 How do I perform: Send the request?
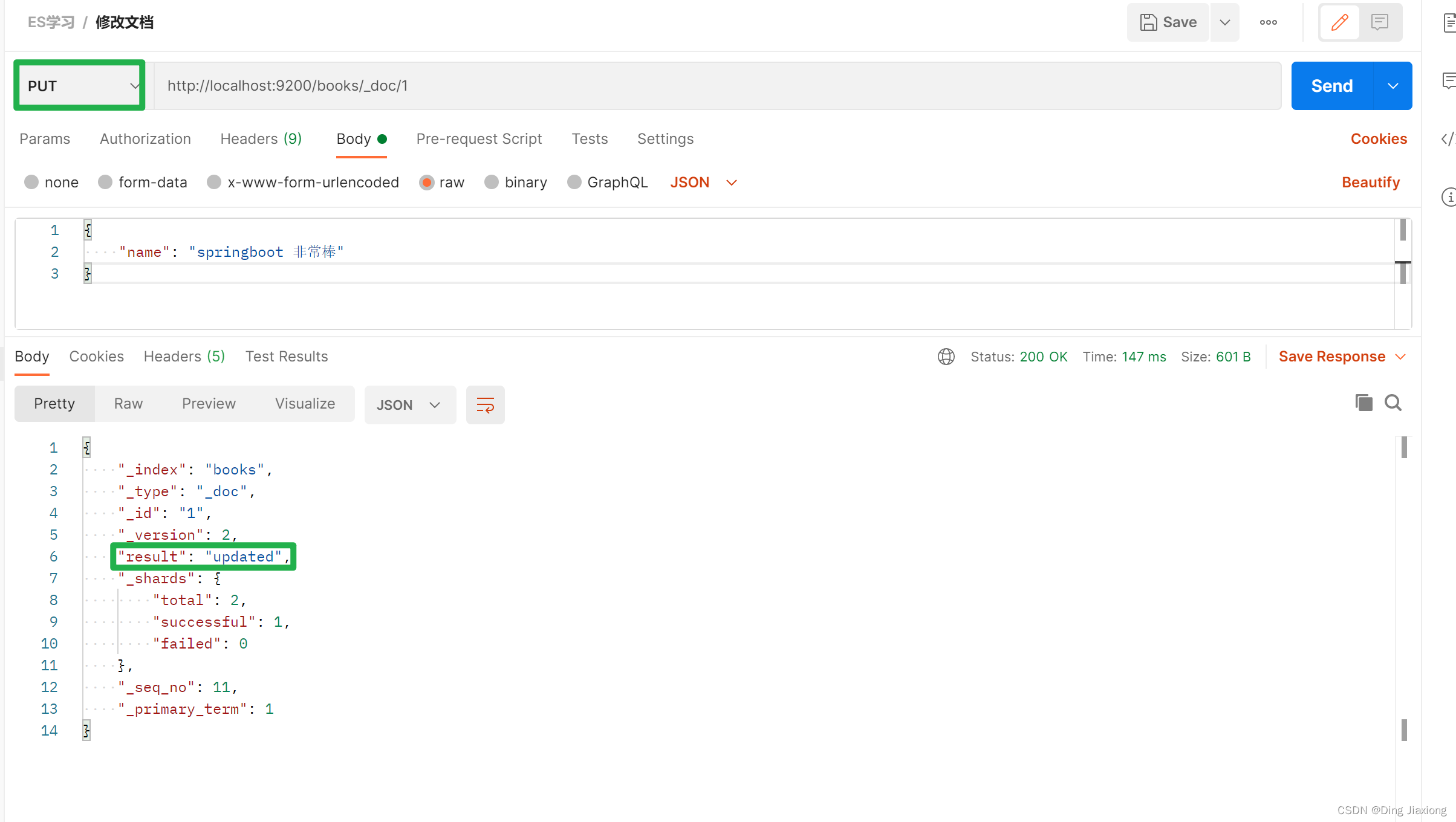(1332, 86)
